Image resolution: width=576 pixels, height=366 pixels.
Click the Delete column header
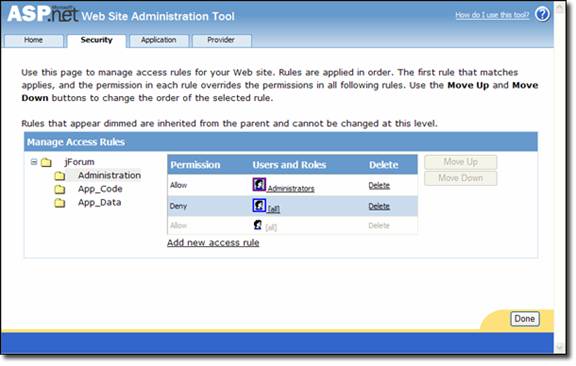click(x=384, y=165)
